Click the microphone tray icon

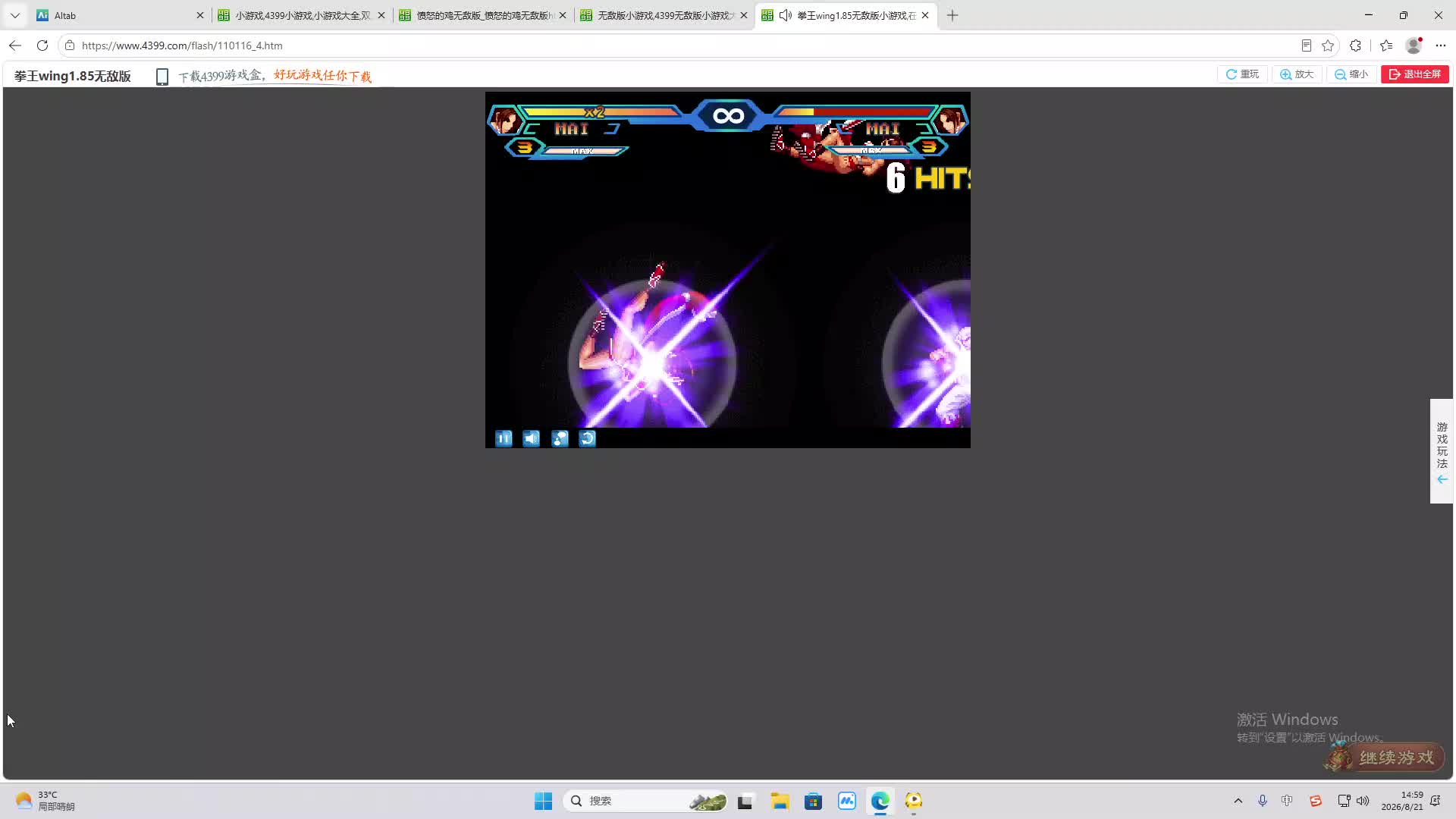click(x=1263, y=801)
